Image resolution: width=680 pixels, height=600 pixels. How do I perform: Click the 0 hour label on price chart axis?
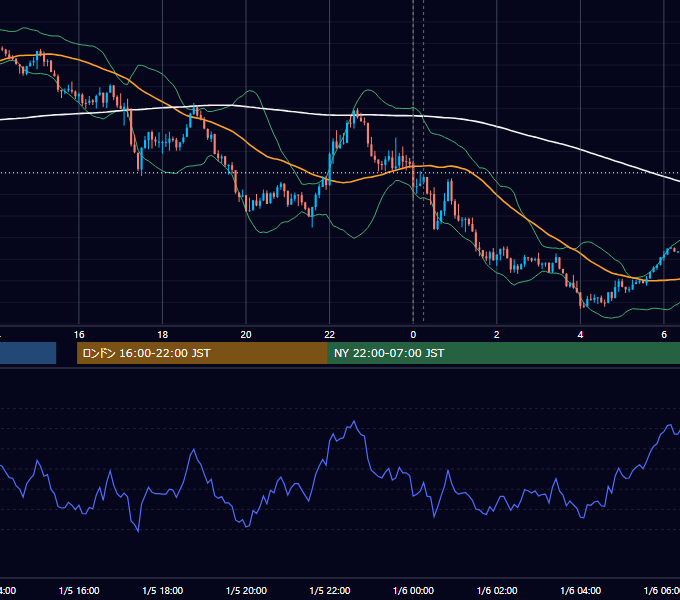(x=413, y=335)
